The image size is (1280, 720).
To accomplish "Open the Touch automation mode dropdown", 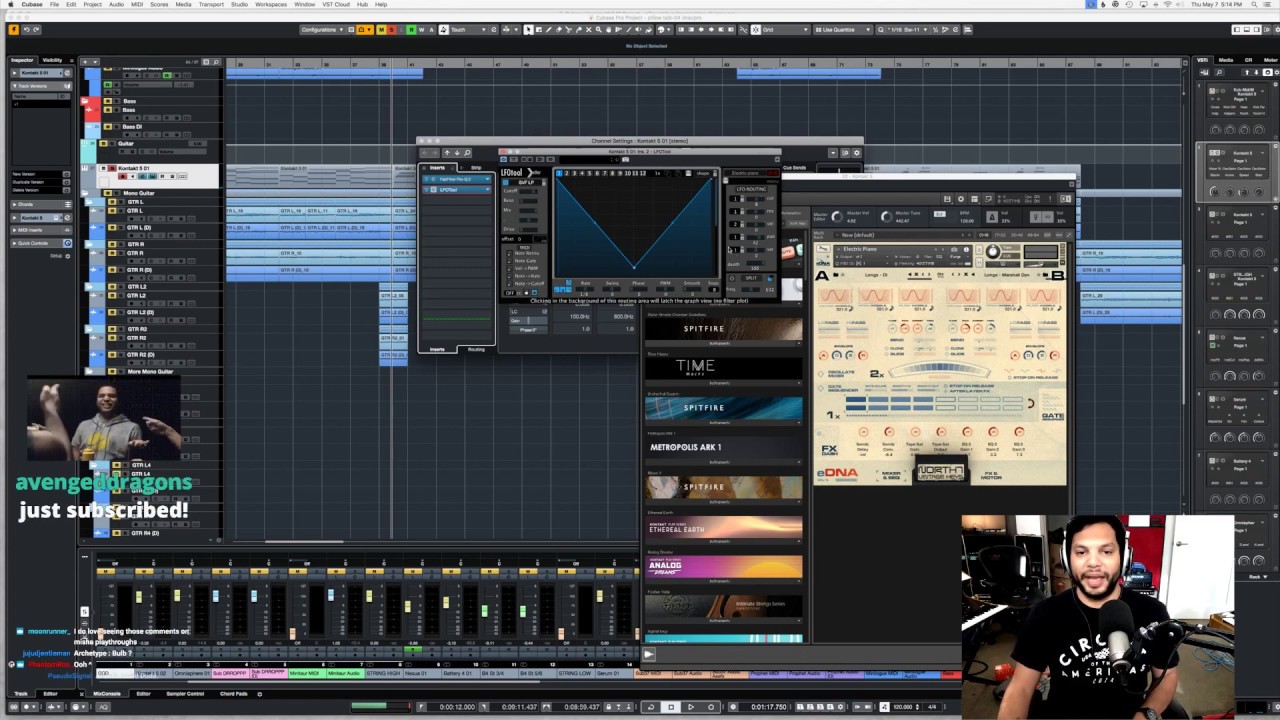I will 468,30.
